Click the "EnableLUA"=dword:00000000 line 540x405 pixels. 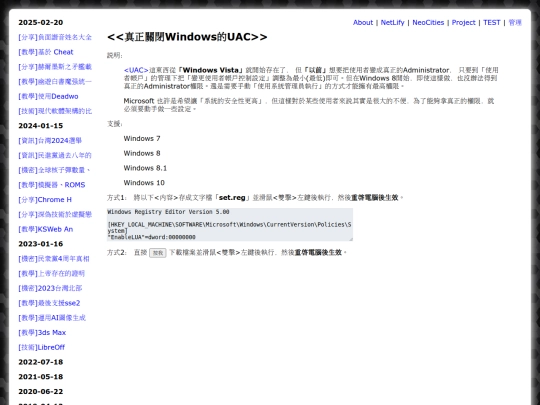(152, 237)
